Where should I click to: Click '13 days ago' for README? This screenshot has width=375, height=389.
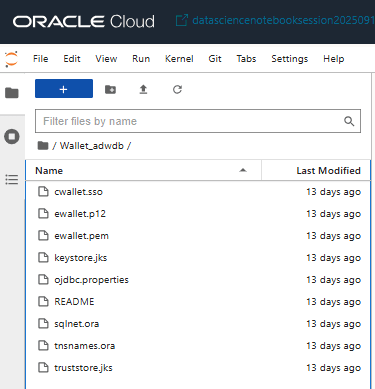coord(334,302)
